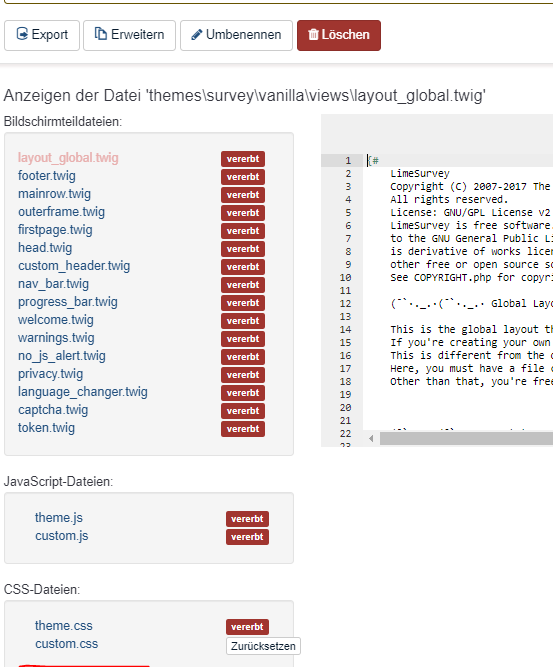Open firstpage.twig file
Viewport: 553px width, 667px height.
click(55, 230)
